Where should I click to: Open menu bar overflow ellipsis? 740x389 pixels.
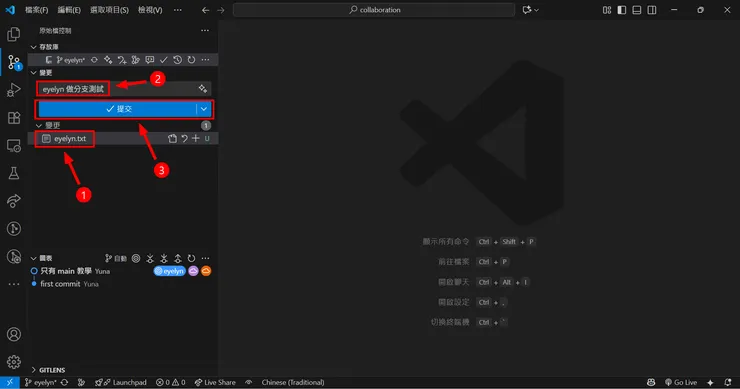click(x=177, y=10)
